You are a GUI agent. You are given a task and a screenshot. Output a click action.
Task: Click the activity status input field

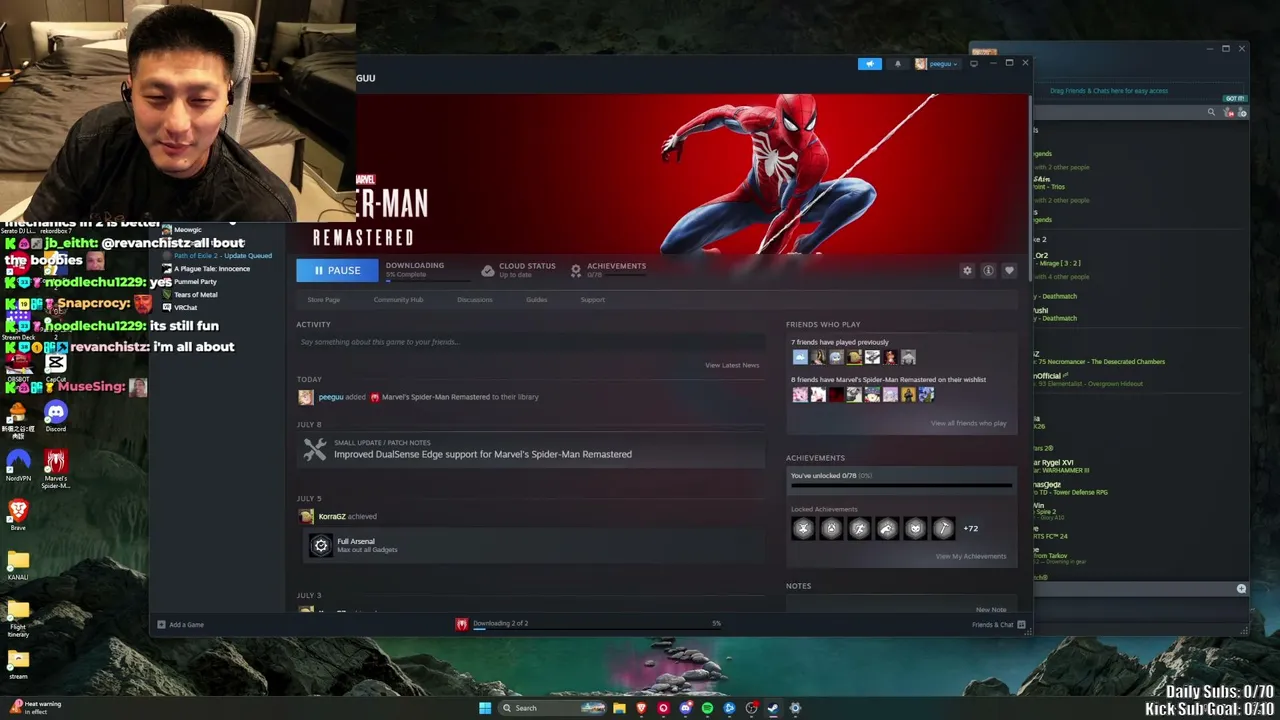pyautogui.click(x=530, y=342)
